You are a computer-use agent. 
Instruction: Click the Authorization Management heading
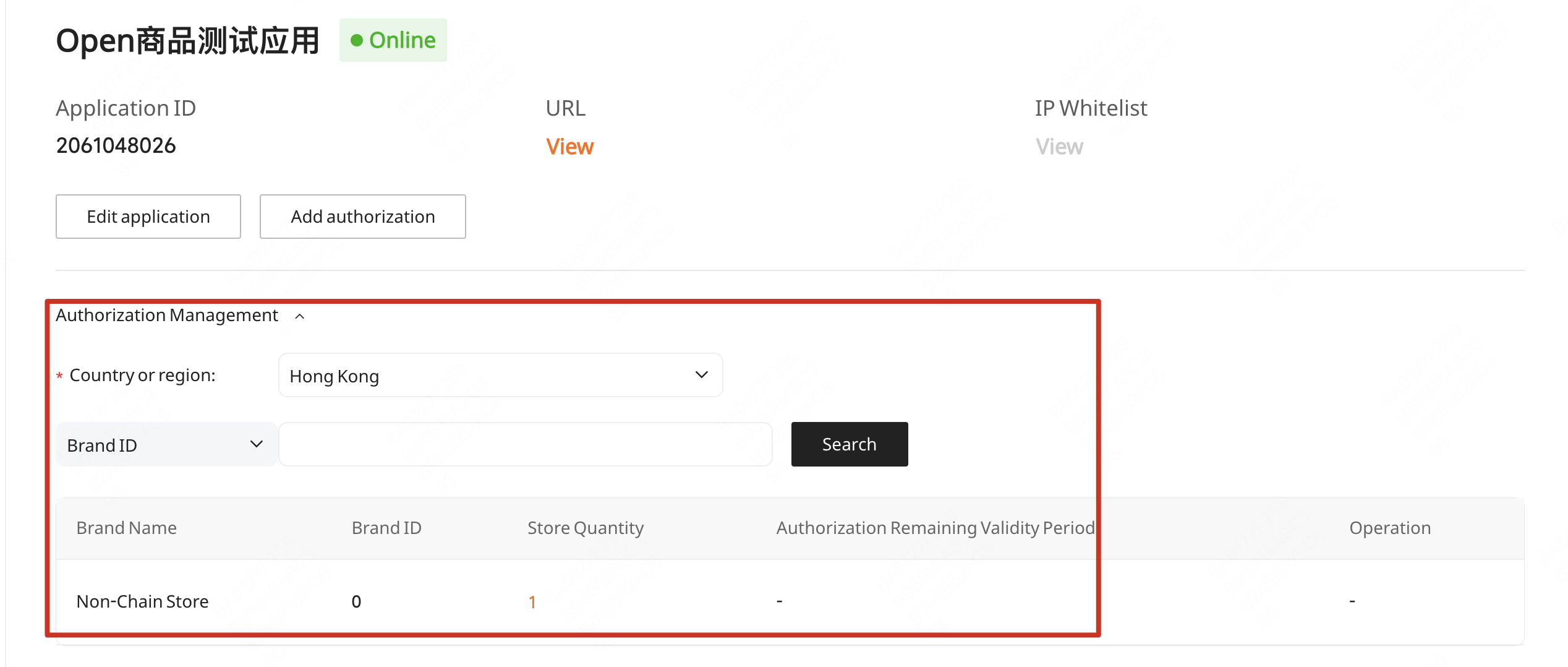[x=167, y=316]
